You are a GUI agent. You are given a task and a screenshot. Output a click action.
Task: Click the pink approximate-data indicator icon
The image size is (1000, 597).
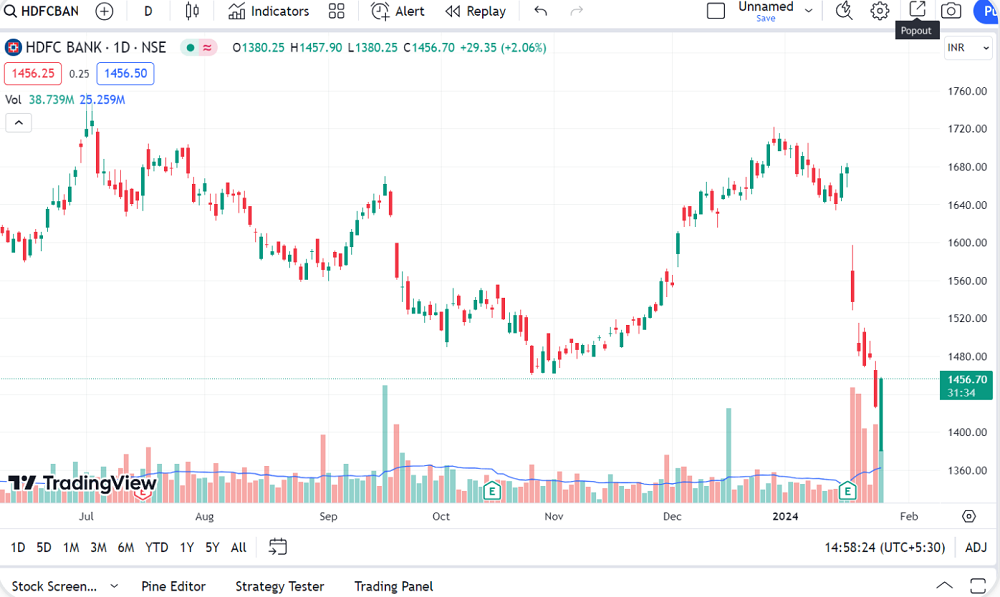[207, 48]
